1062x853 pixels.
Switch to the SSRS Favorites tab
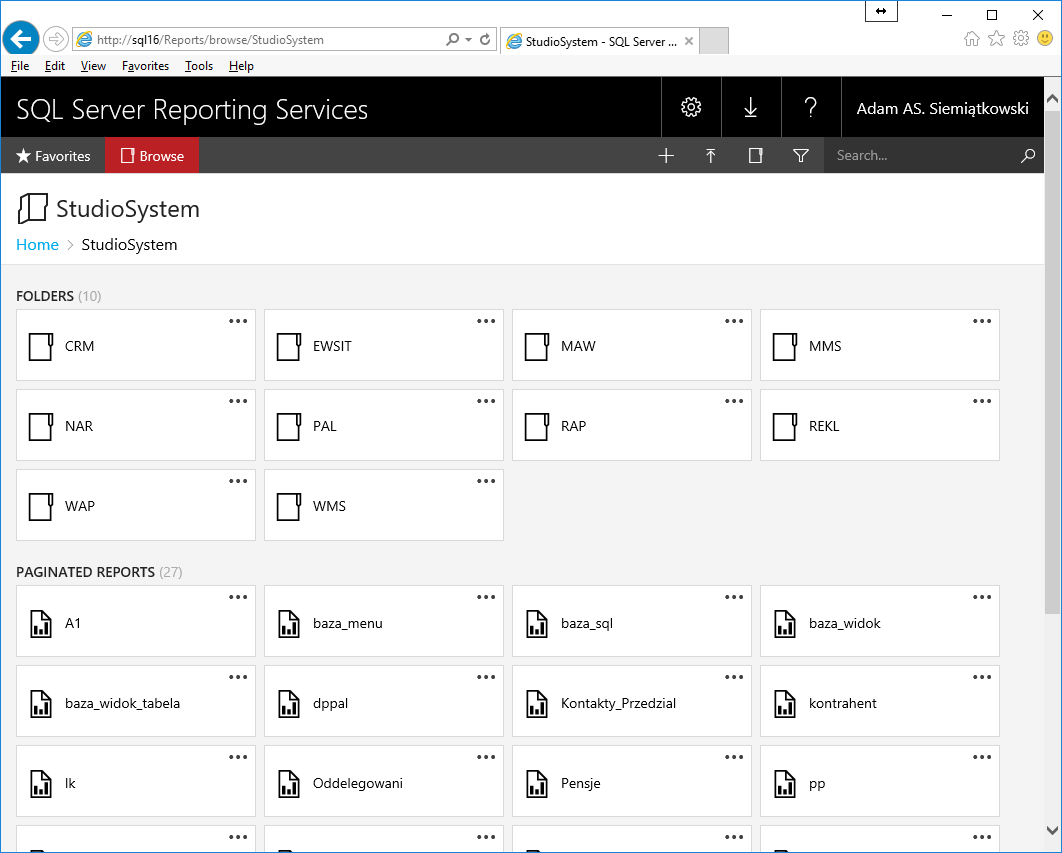[53, 156]
